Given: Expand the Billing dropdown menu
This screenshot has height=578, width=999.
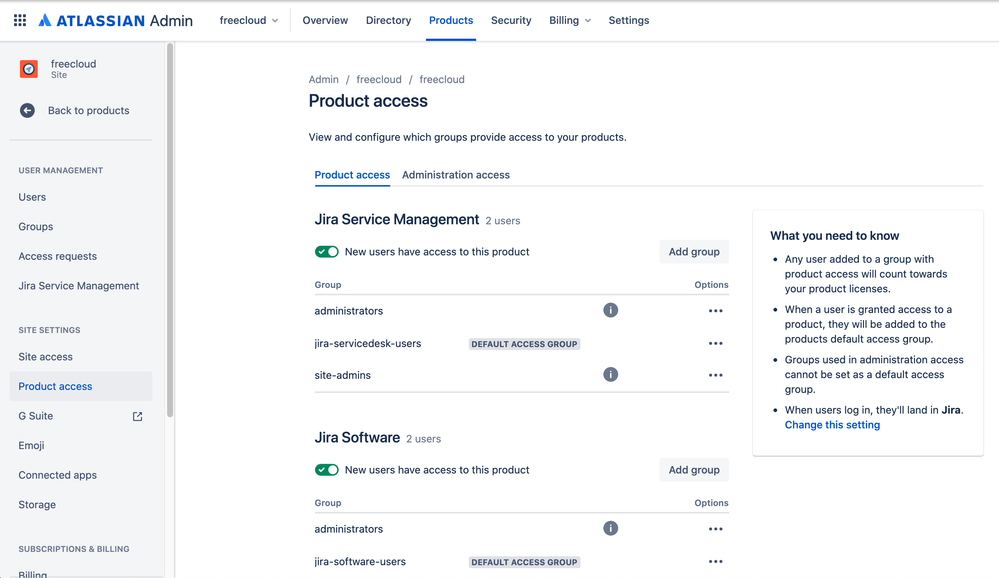Looking at the screenshot, I should [x=570, y=20].
